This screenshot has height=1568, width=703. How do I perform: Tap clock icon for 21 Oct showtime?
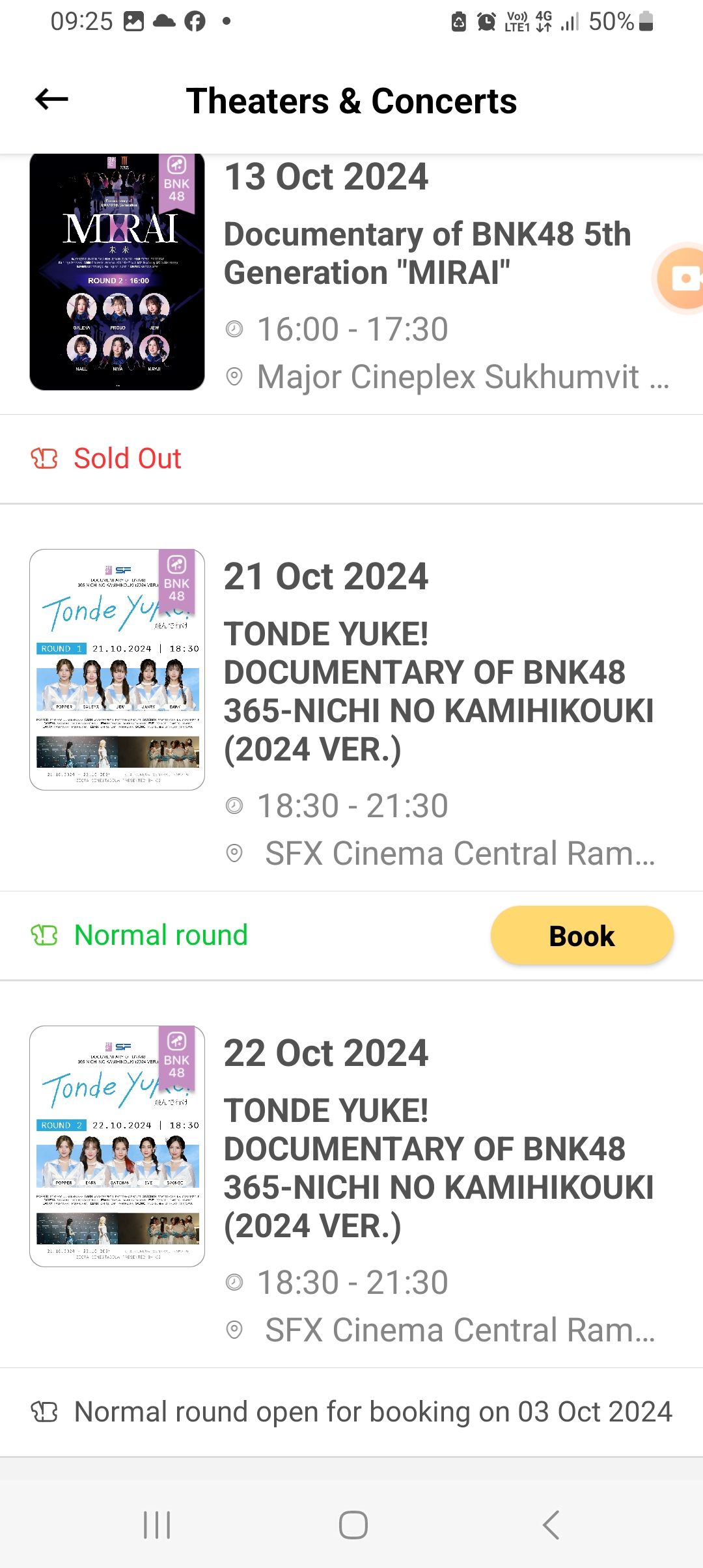tap(234, 805)
